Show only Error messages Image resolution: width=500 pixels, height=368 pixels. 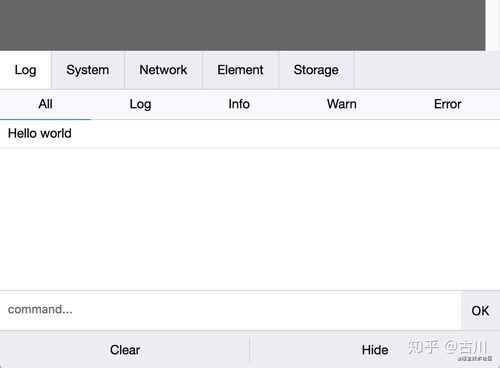pyautogui.click(x=448, y=104)
